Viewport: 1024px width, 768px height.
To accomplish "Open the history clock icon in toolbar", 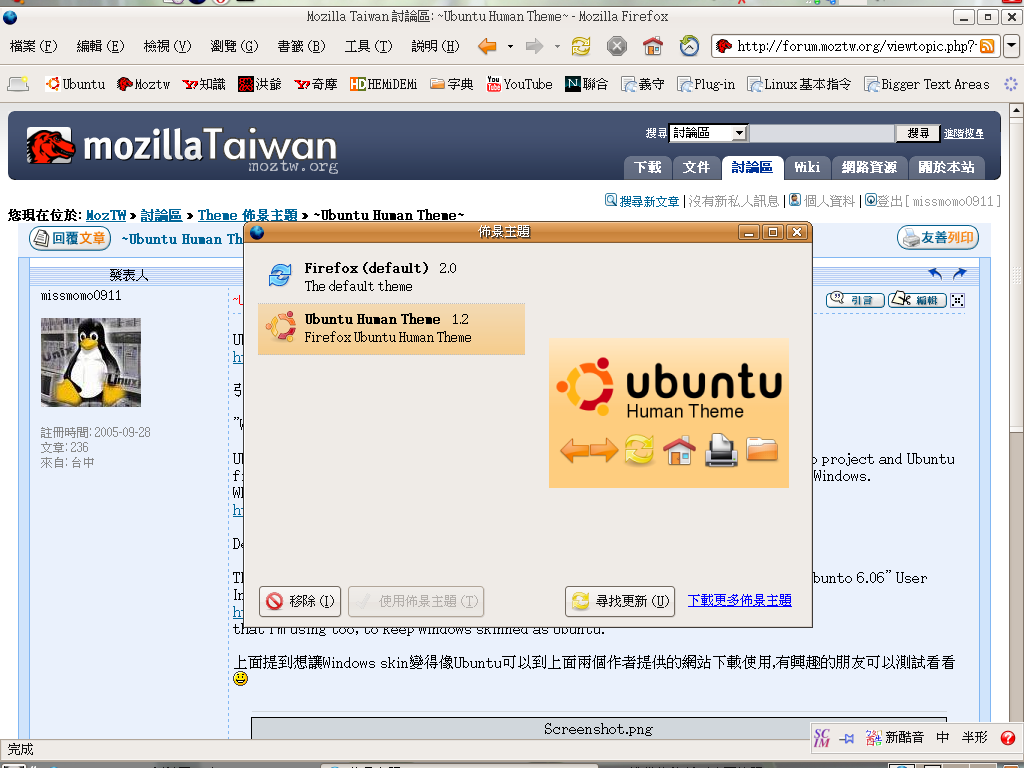I will coord(689,46).
